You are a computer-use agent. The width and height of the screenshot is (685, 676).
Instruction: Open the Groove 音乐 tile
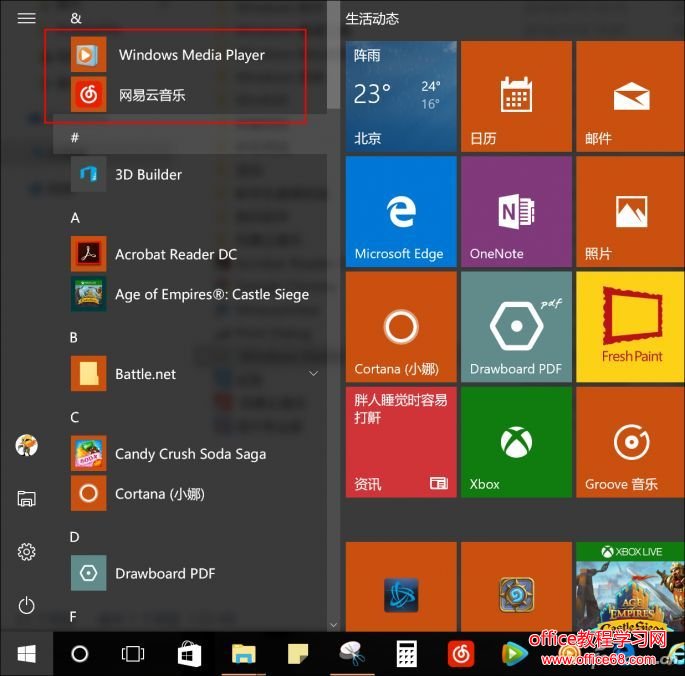coord(631,441)
